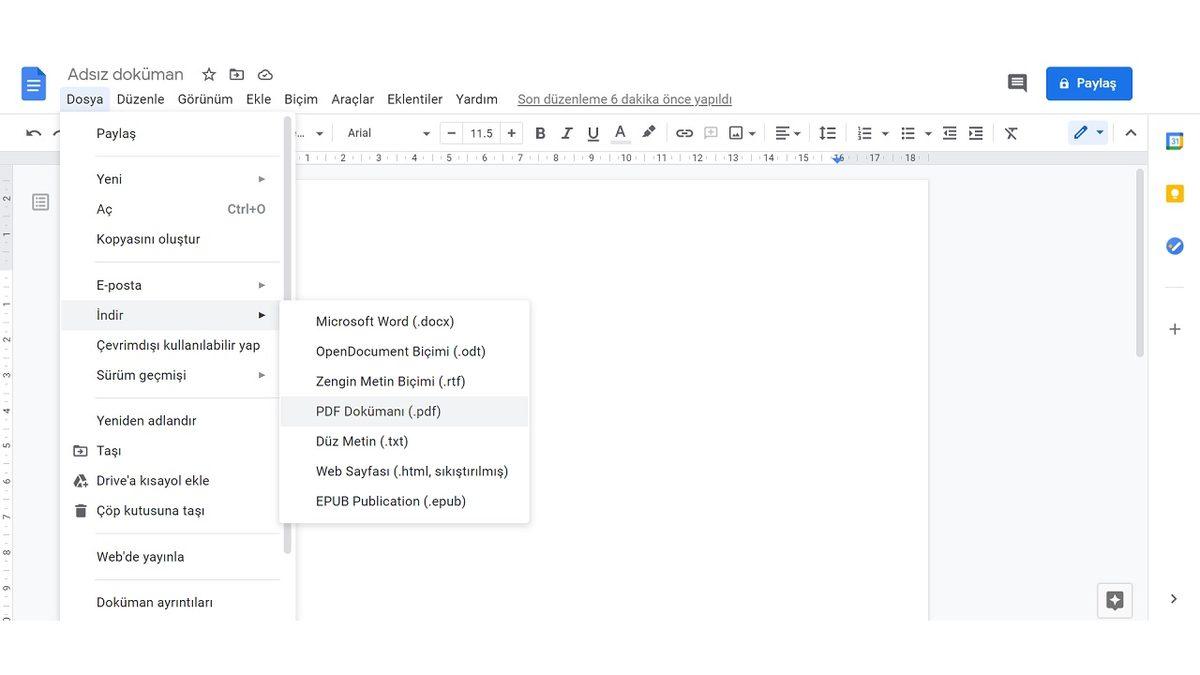
Task: Click the blue Paylaş button
Action: click(1088, 83)
